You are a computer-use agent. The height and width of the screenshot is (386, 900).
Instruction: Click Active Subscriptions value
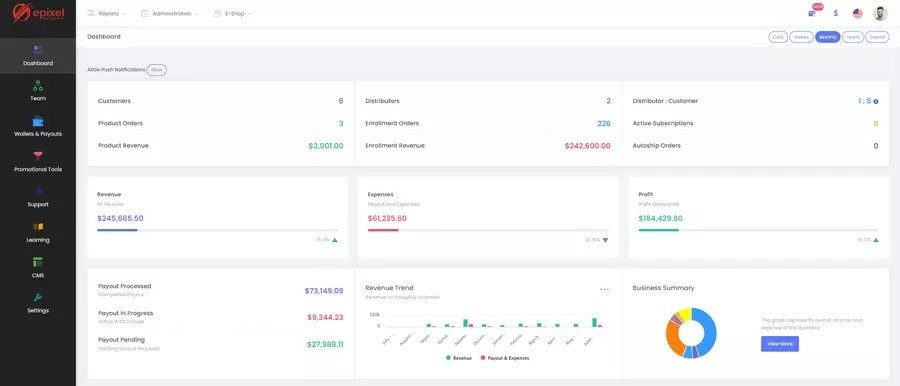pyautogui.click(x=876, y=123)
